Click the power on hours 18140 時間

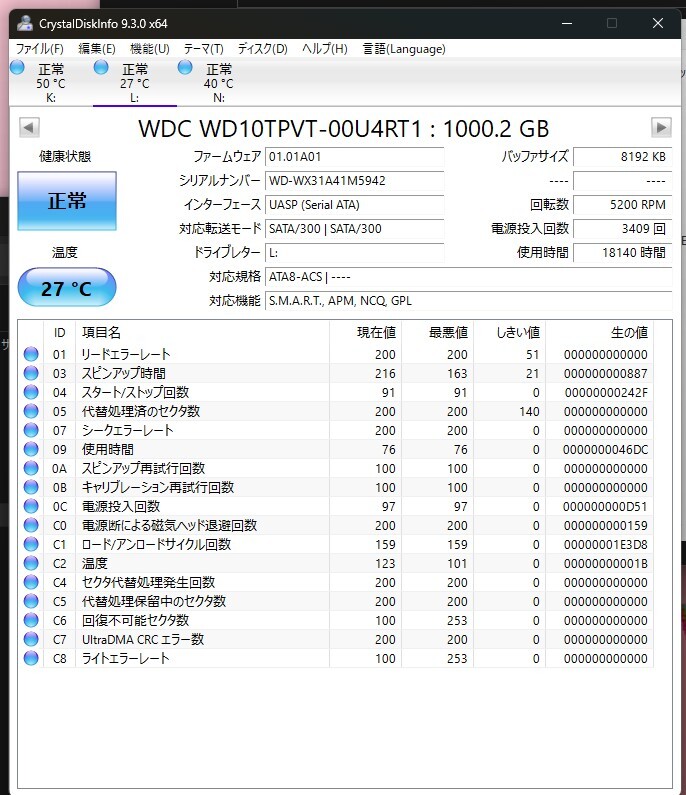pyautogui.click(x=623, y=252)
